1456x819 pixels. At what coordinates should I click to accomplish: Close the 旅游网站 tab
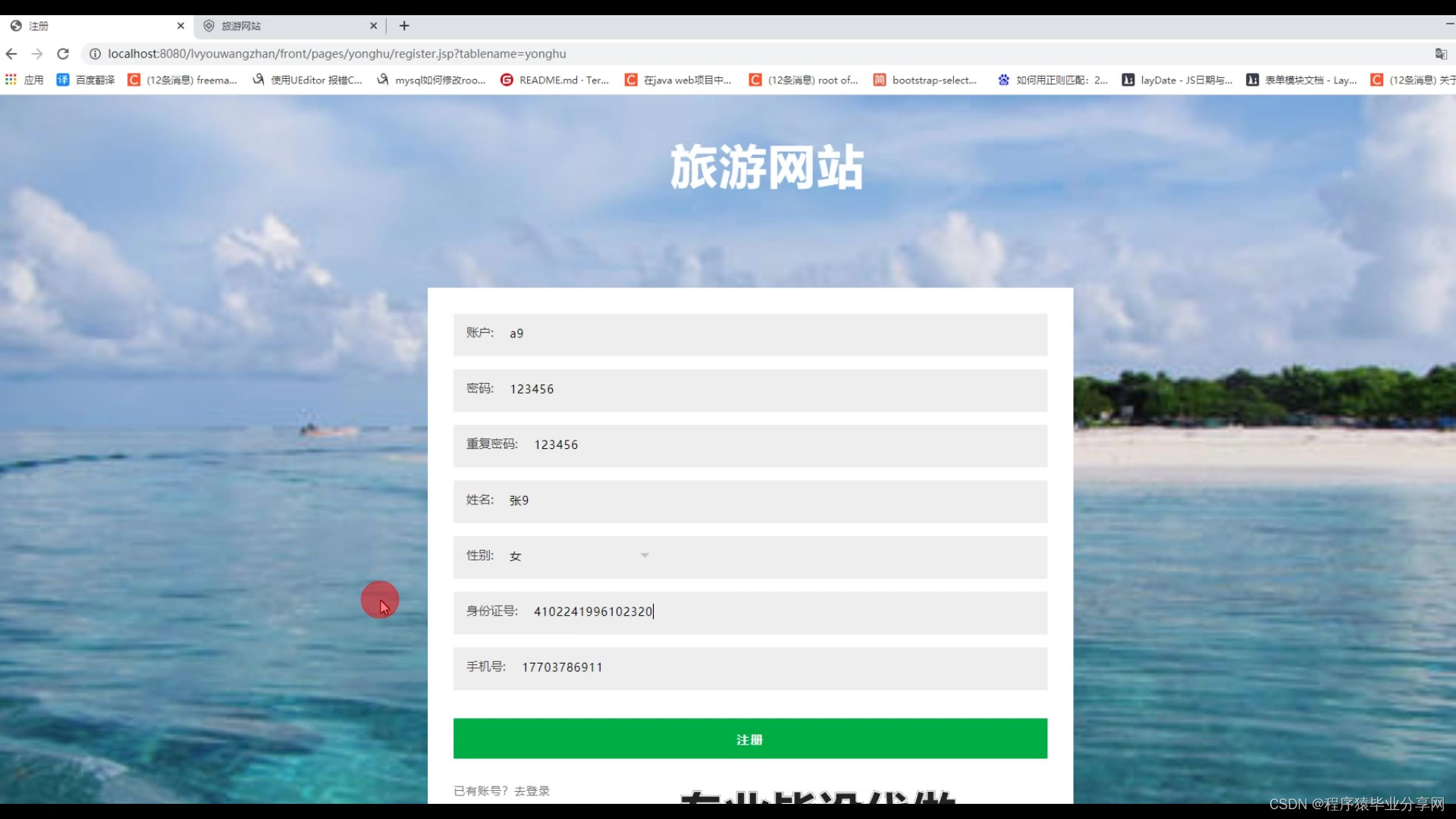373,26
